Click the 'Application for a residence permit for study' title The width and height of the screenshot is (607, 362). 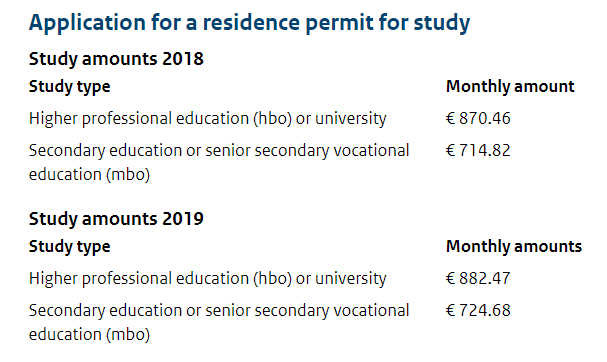point(249,22)
